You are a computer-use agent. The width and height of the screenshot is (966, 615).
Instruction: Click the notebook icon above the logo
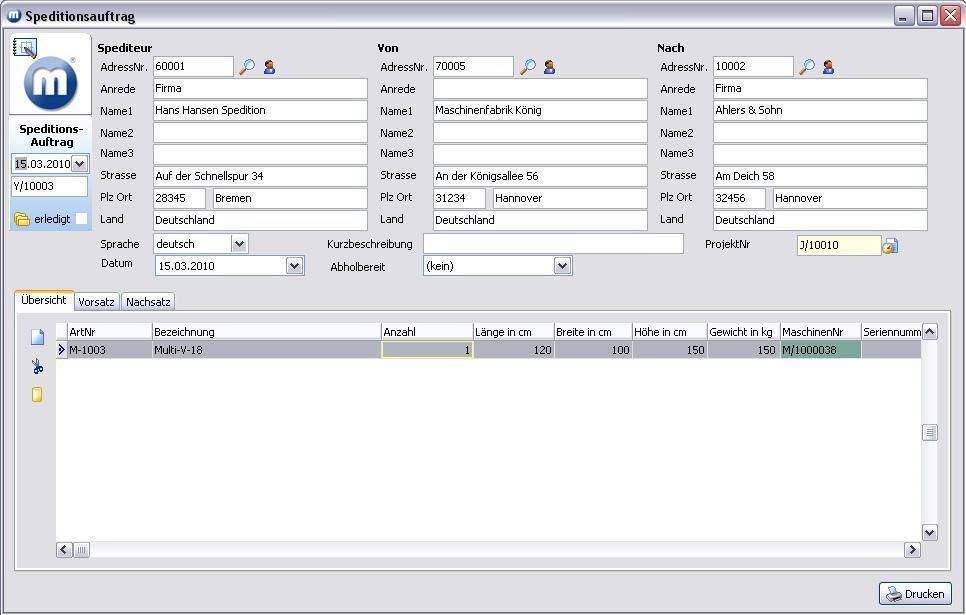[25, 48]
